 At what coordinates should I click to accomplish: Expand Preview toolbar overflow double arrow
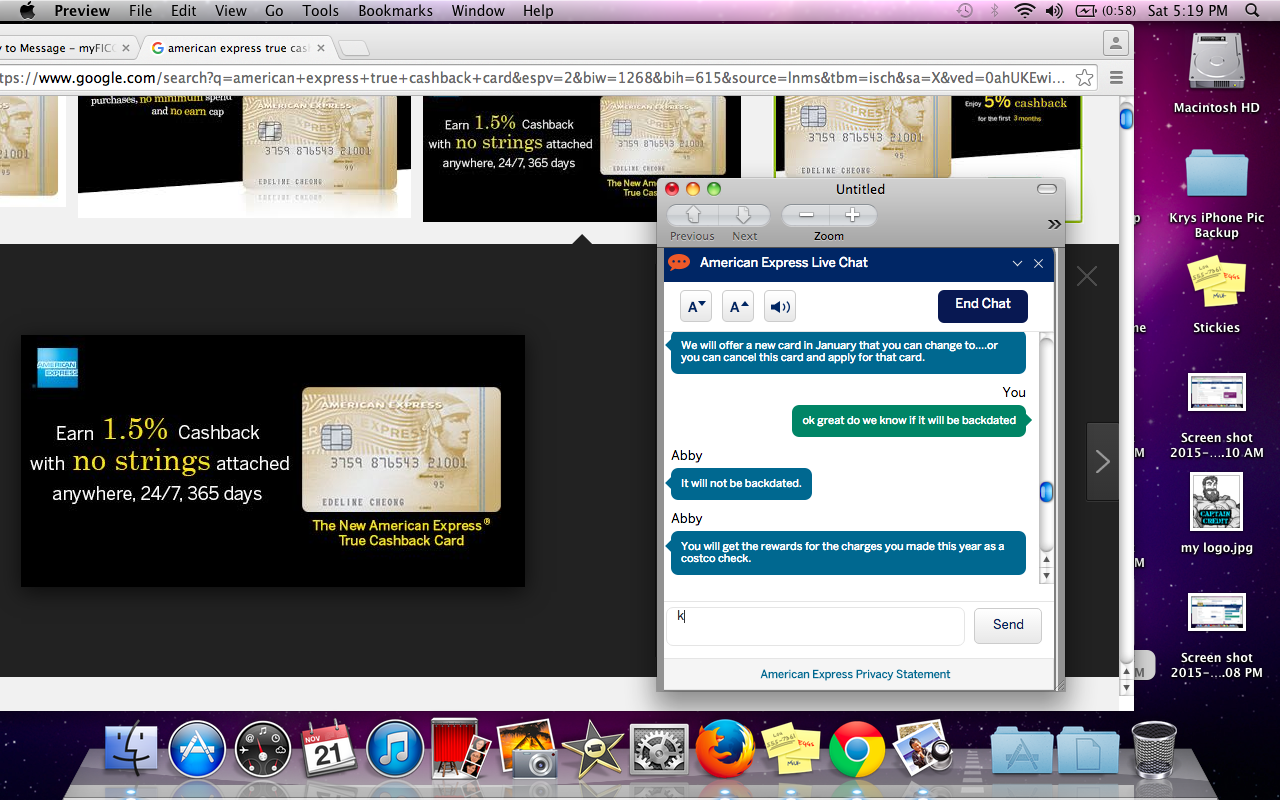pos(1054,224)
